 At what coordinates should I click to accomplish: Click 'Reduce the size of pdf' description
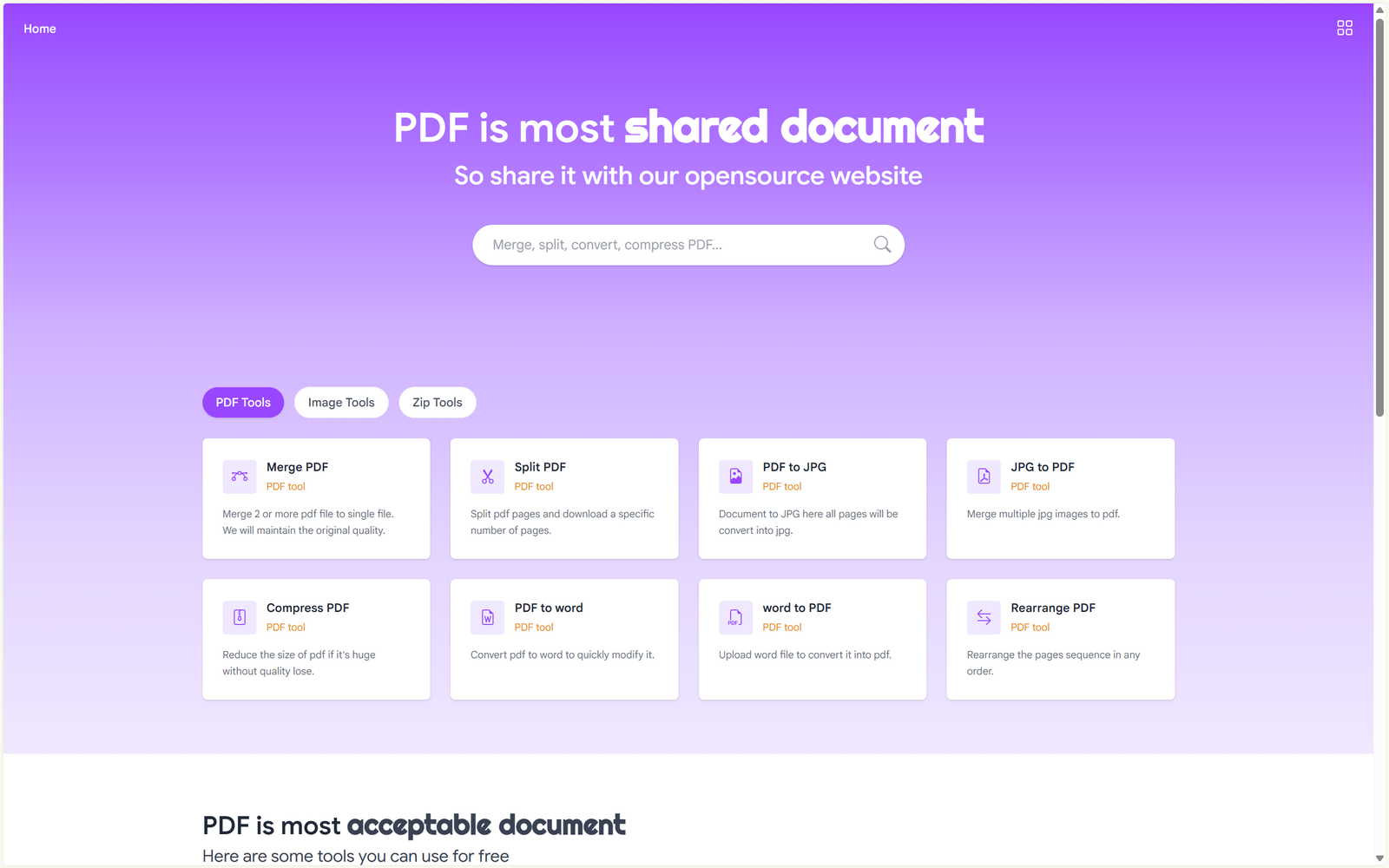(x=299, y=662)
